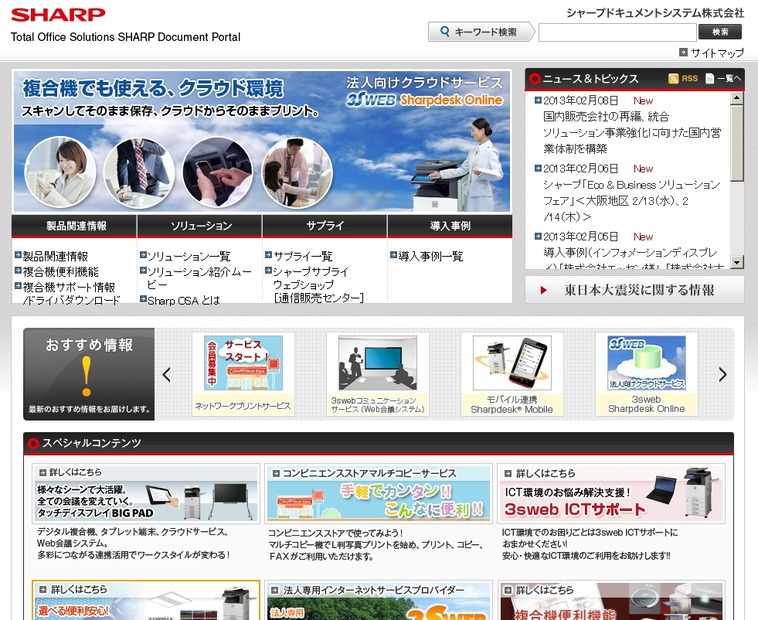The height and width of the screenshot is (620, 758).
Task: Open the Sharp OSA とは link
Action: point(183,301)
